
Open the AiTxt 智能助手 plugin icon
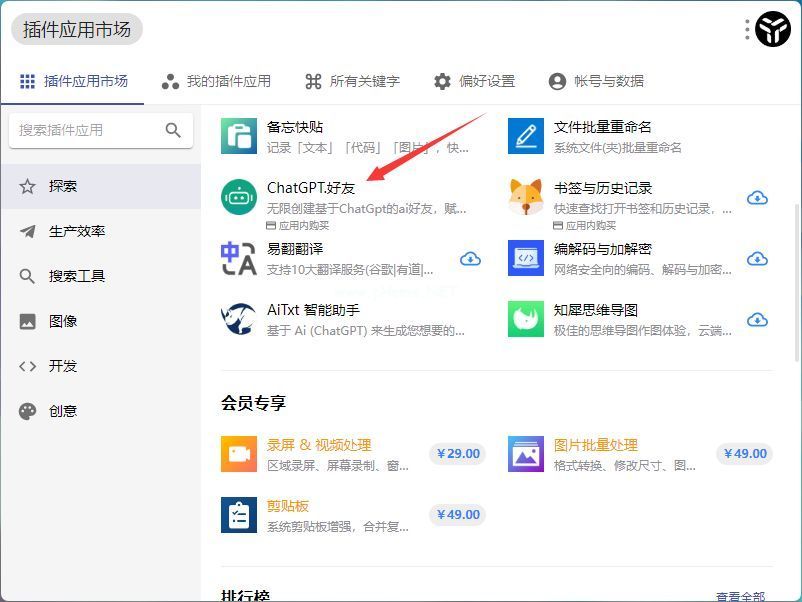pyautogui.click(x=239, y=319)
